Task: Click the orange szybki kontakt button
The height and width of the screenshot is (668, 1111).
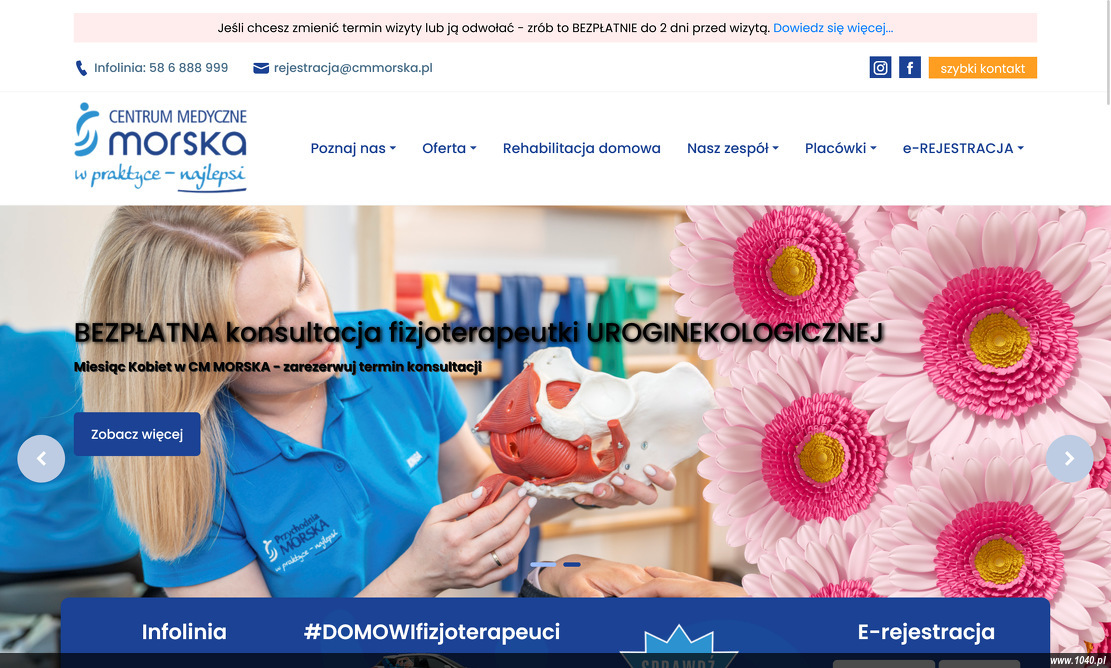Action: click(983, 68)
